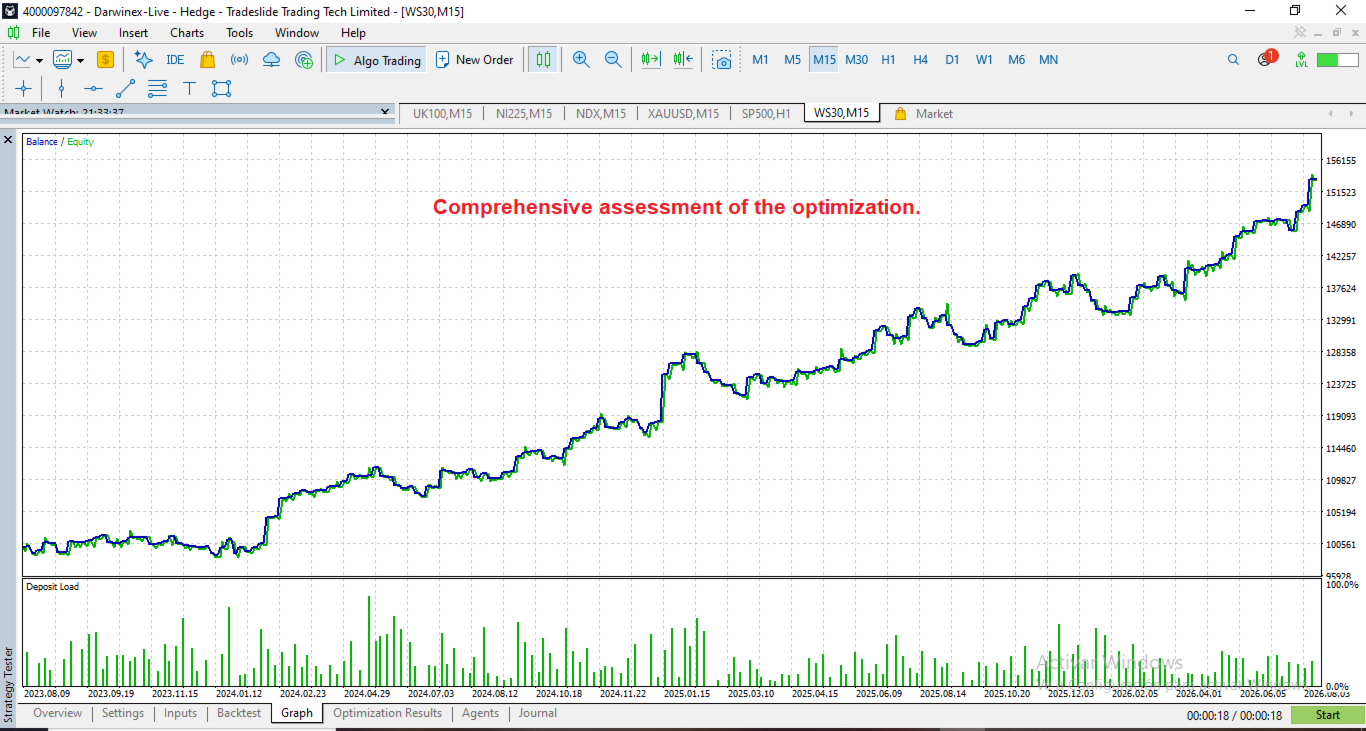Switch to the Optimization Results tab
Image resolution: width=1366 pixels, height=731 pixels.
387,714
